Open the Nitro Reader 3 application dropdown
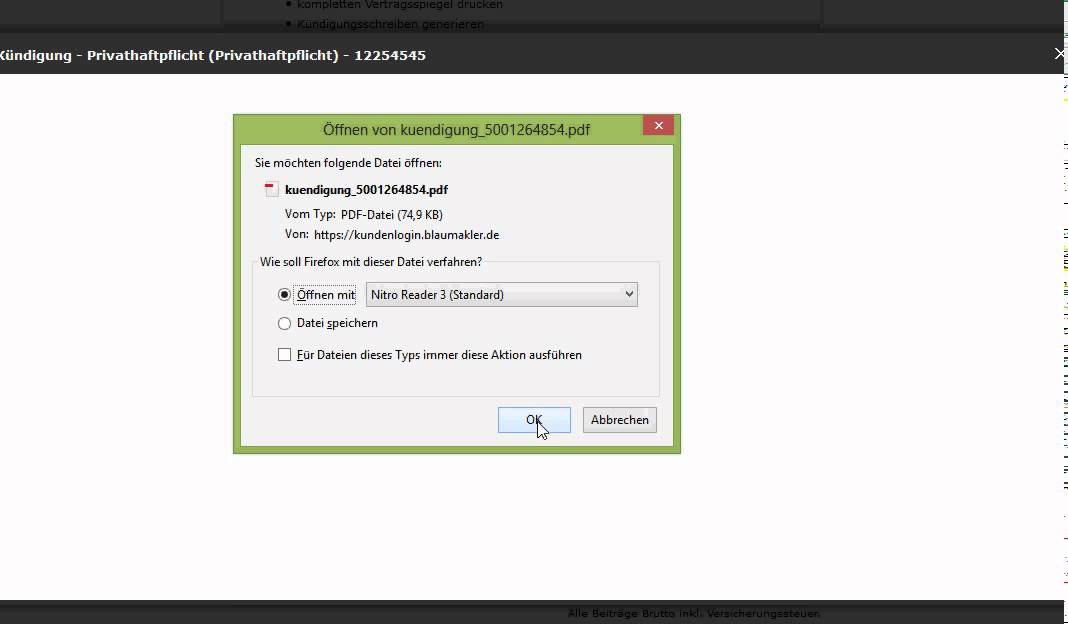Viewport: 1068px width, 624px height. click(501, 294)
